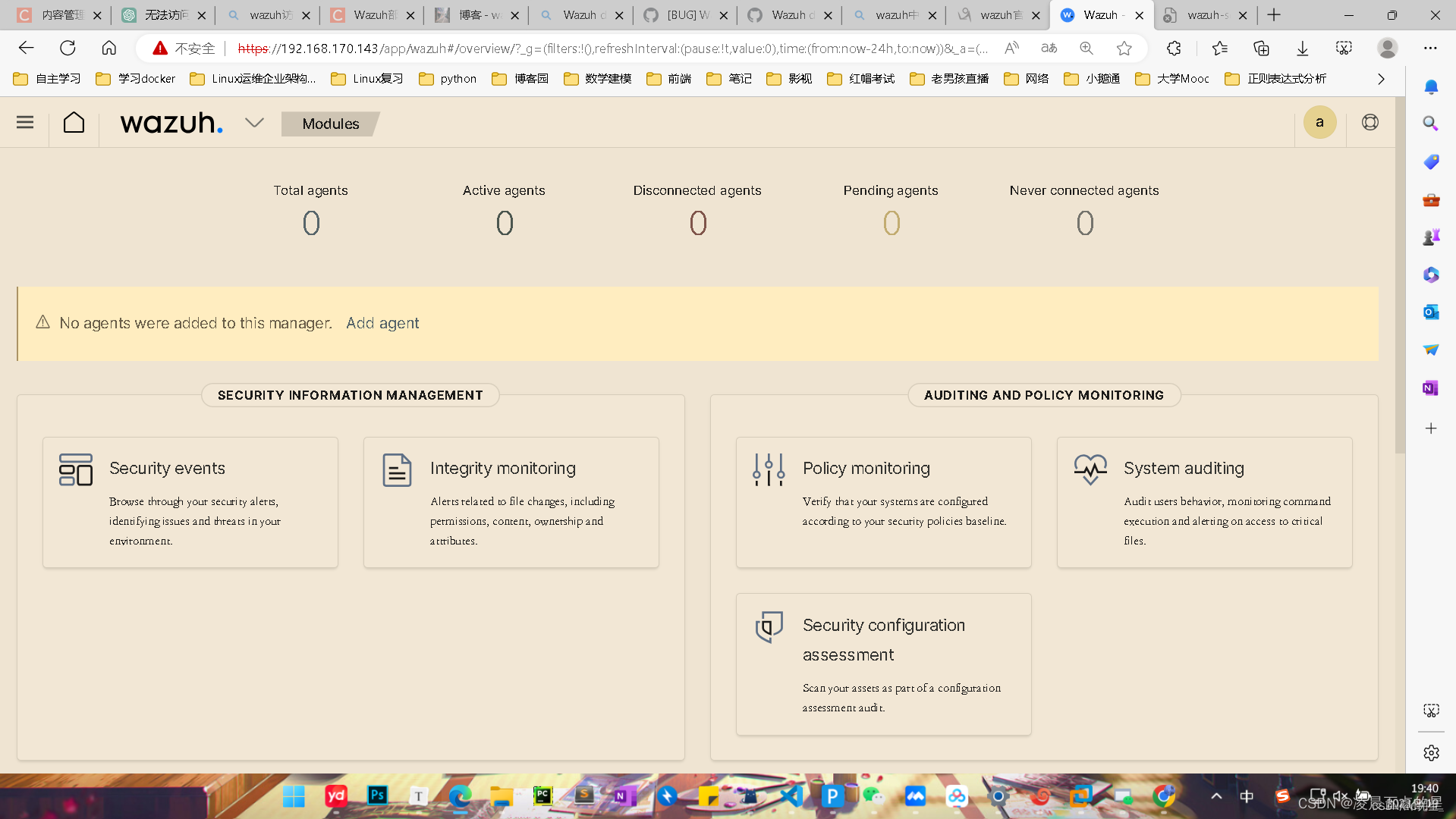Image resolution: width=1456 pixels, height=819 pixels.
Task: Go to the Wazuh home icon
Action: tap(74, 122)
